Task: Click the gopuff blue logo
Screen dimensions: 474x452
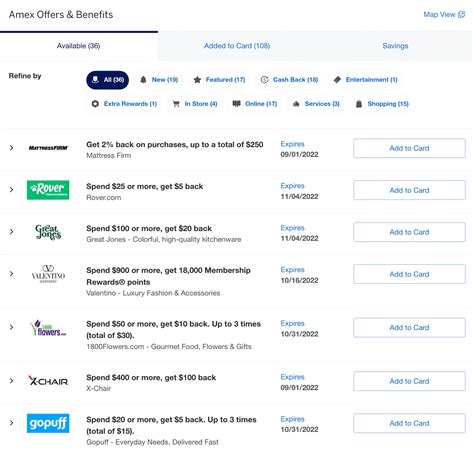Action: (48, 423)
